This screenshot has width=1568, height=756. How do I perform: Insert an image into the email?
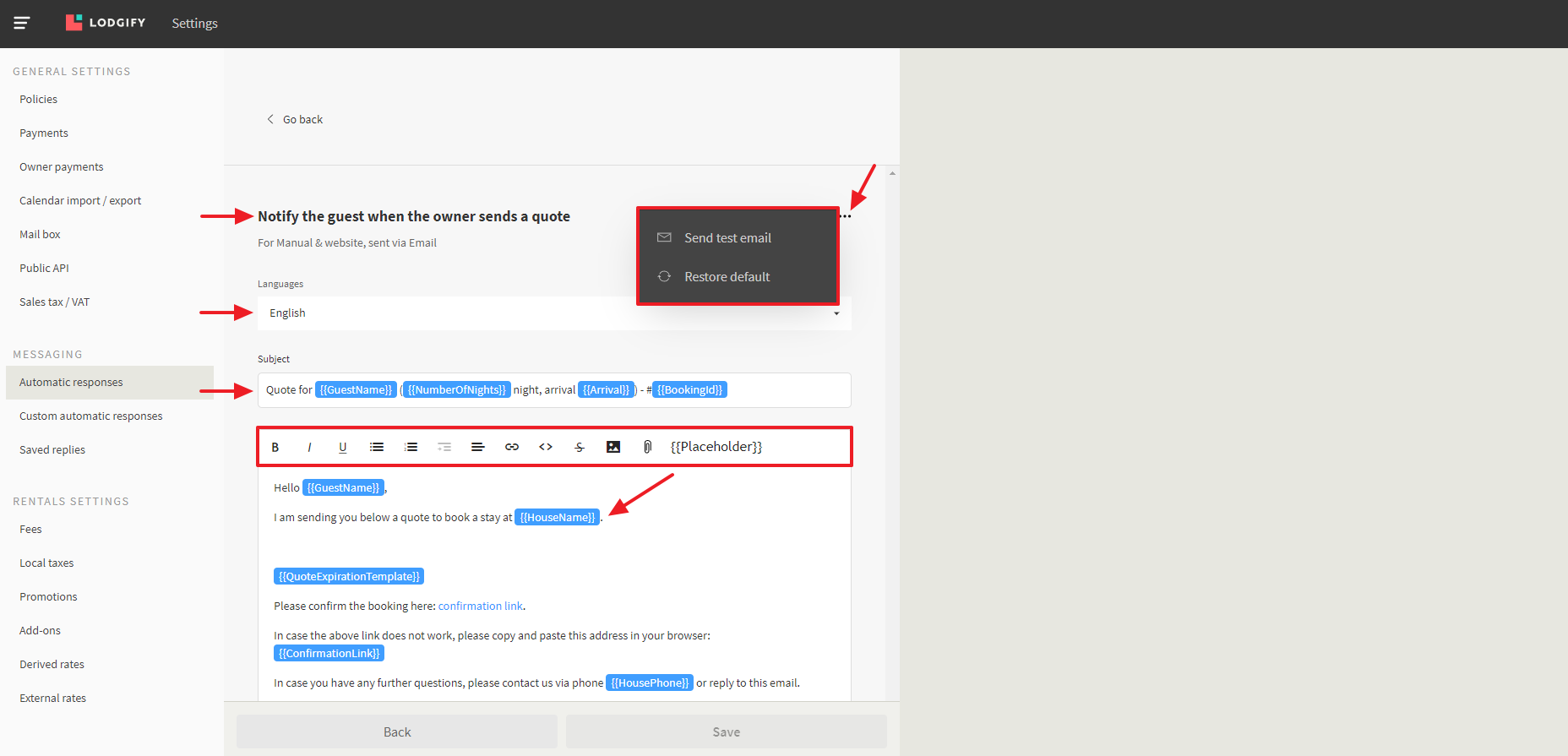pos(613,447)
